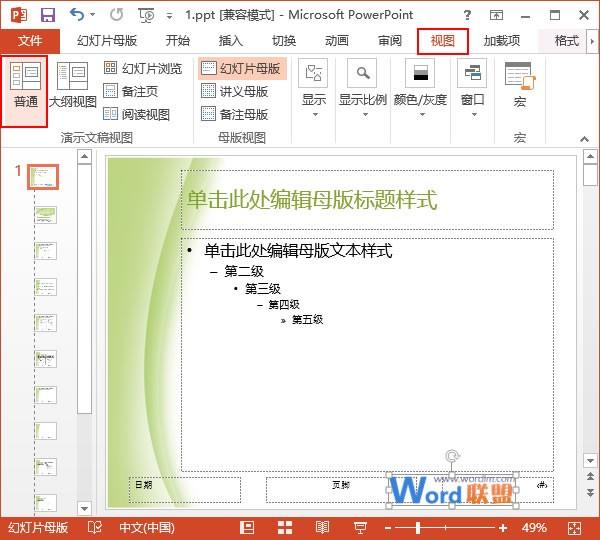Click body text 单击此处编辑母版文本样式
Screen dimensions: 600x540
click(298, 251)
